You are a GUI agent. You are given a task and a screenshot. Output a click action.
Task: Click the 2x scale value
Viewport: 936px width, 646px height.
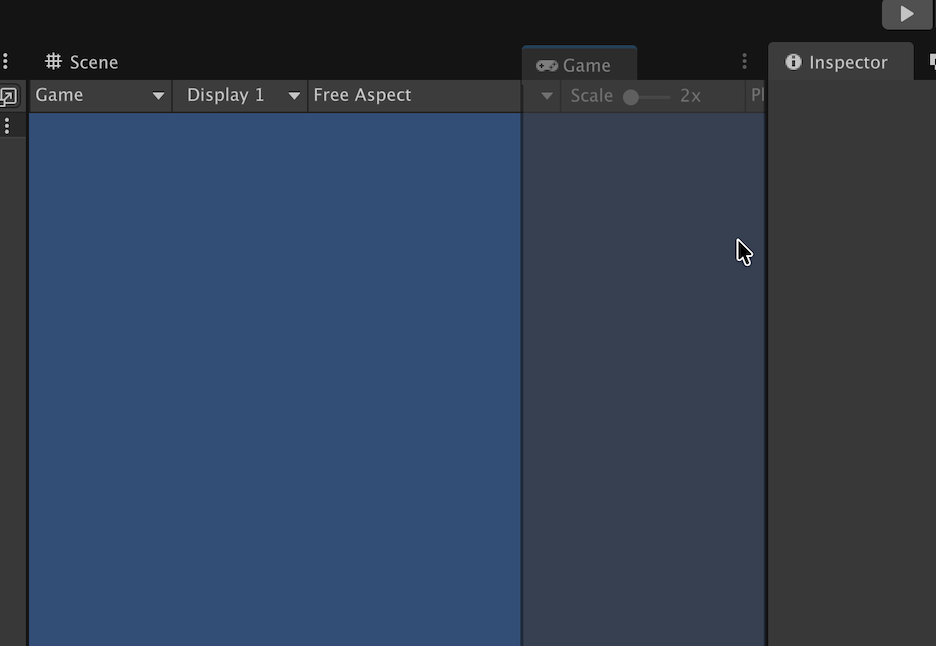[690, 96]
